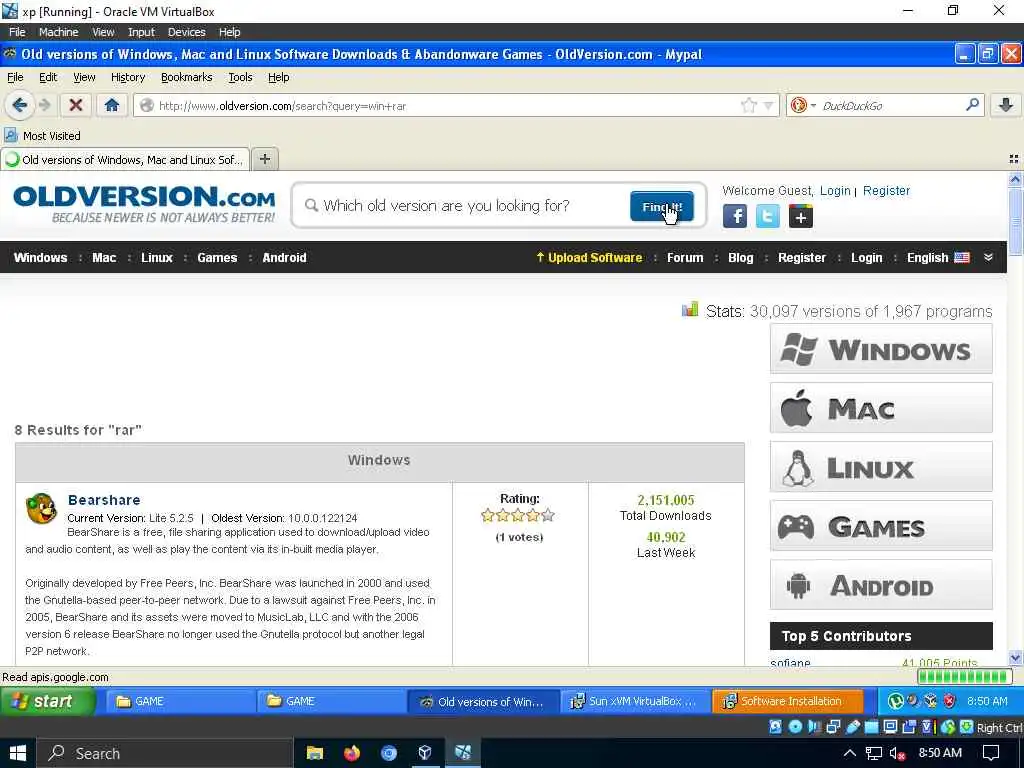The image size is (1024, 768).
Task: Click the page vertical scrollbar down arrow
Action: 1015,658
